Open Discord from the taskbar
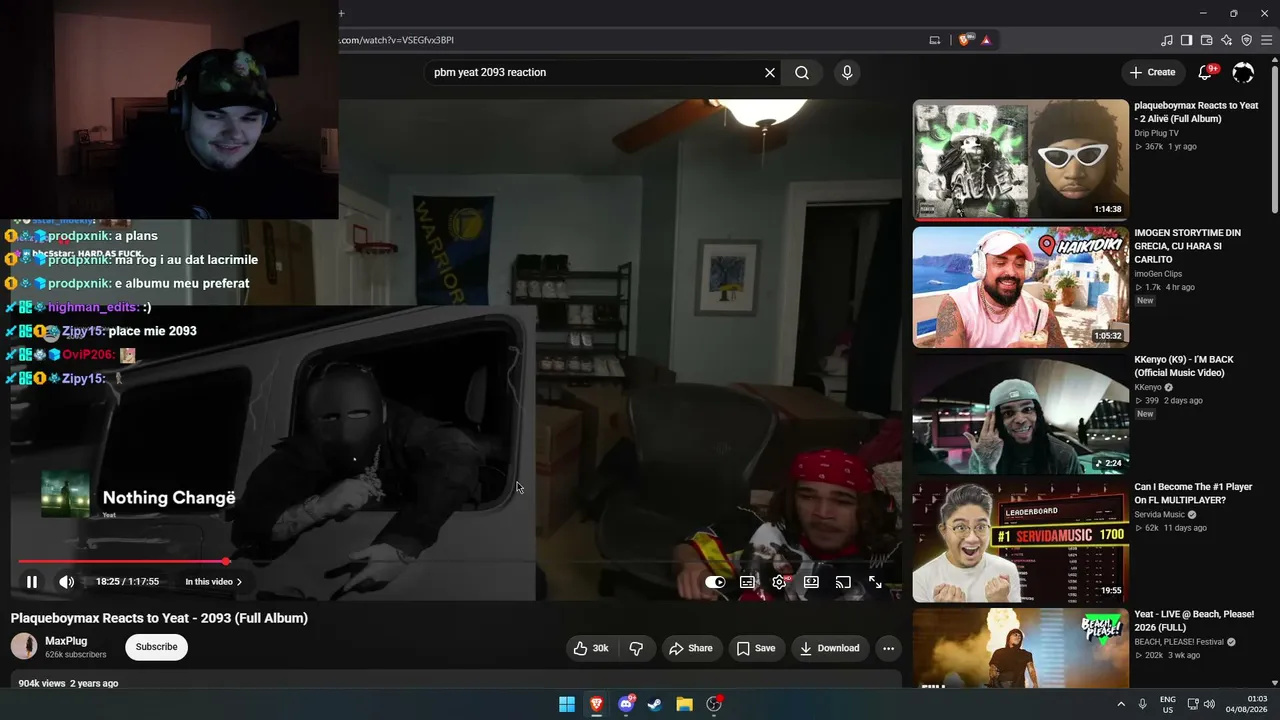 coord(626,704)
